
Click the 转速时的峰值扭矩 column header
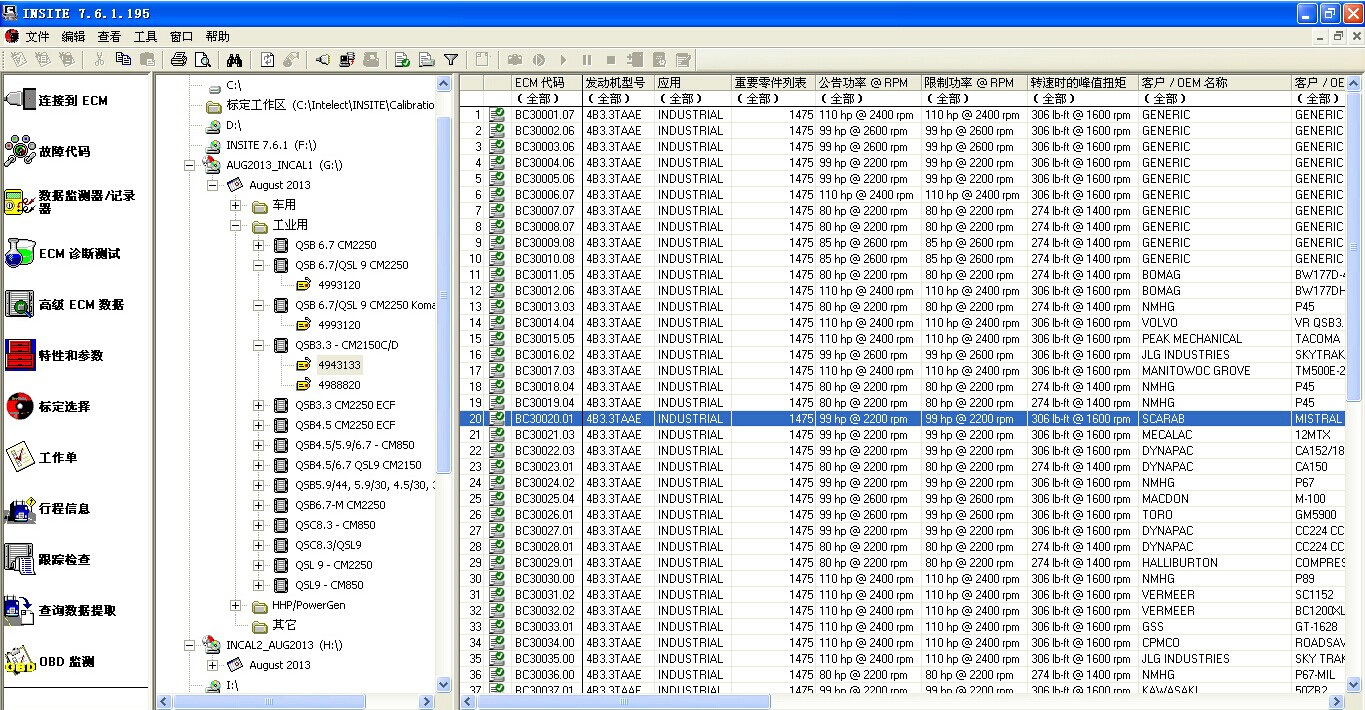[1083, 83]
